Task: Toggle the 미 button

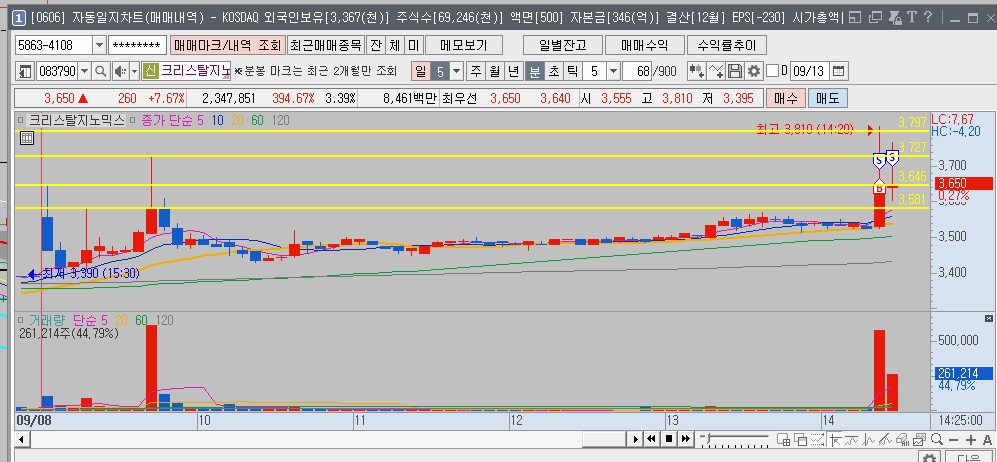Action: pos(413,45)
